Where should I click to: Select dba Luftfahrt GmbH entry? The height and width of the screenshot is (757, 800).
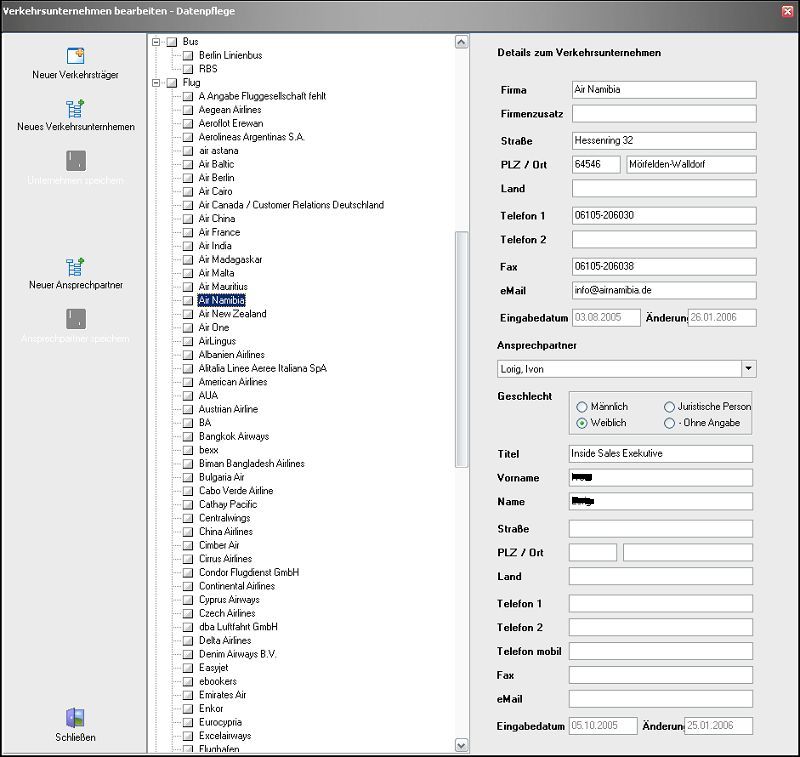(x=238, y=627)
